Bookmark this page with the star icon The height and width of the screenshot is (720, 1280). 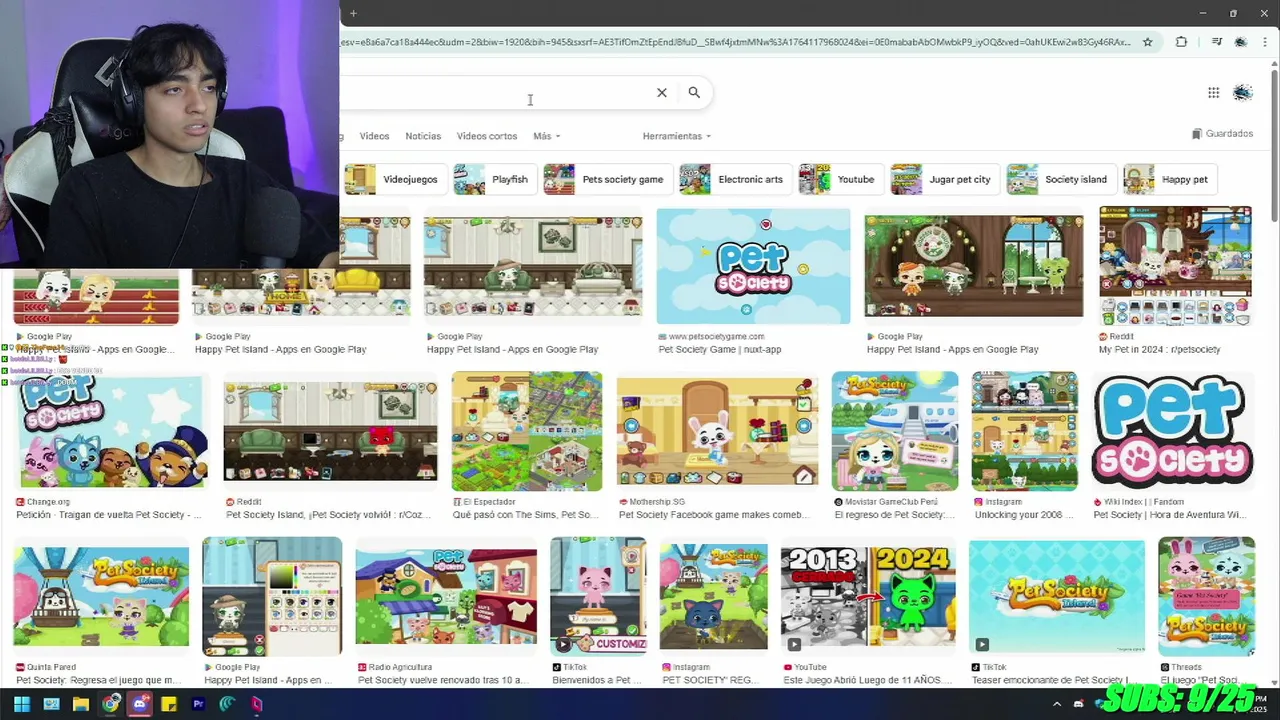(1147, 42)
